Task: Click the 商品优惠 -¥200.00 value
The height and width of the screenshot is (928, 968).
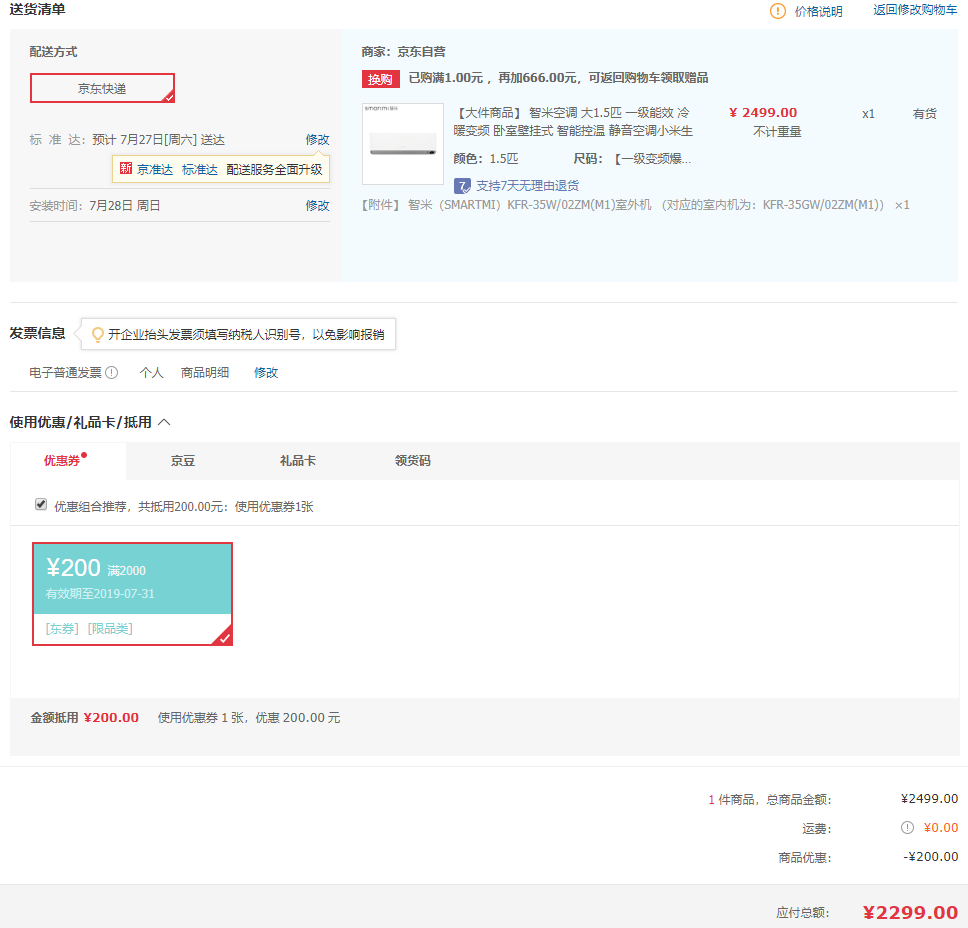Action: pos(930,857)
